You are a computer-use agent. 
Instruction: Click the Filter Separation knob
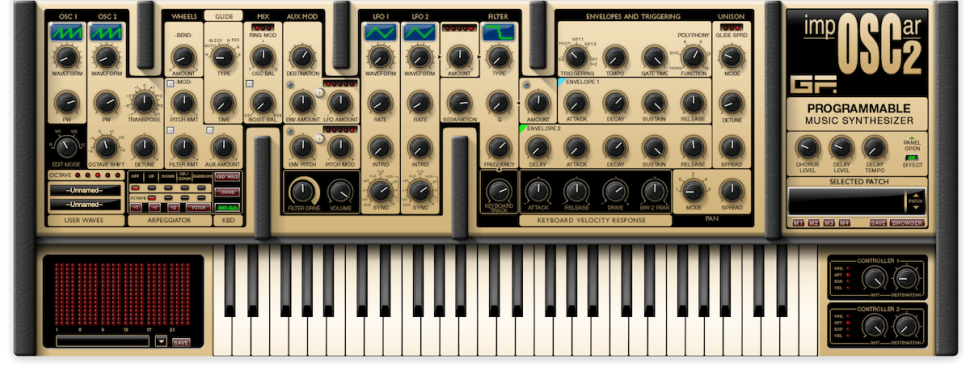(459, 102)
